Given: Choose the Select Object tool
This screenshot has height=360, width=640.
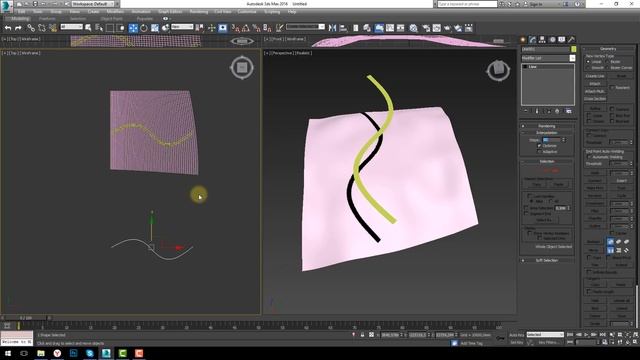Looking at the screenshot, I should 88,28.
